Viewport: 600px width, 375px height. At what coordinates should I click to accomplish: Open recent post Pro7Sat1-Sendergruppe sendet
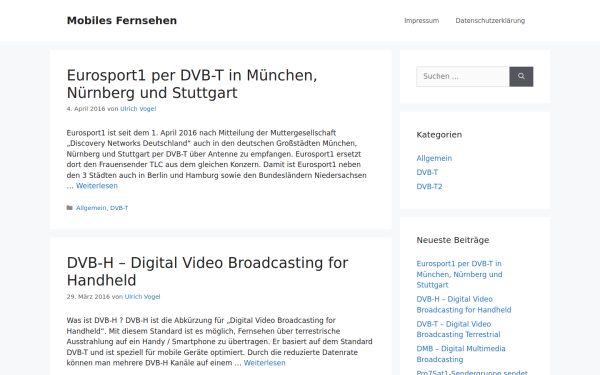pos(472,372)
